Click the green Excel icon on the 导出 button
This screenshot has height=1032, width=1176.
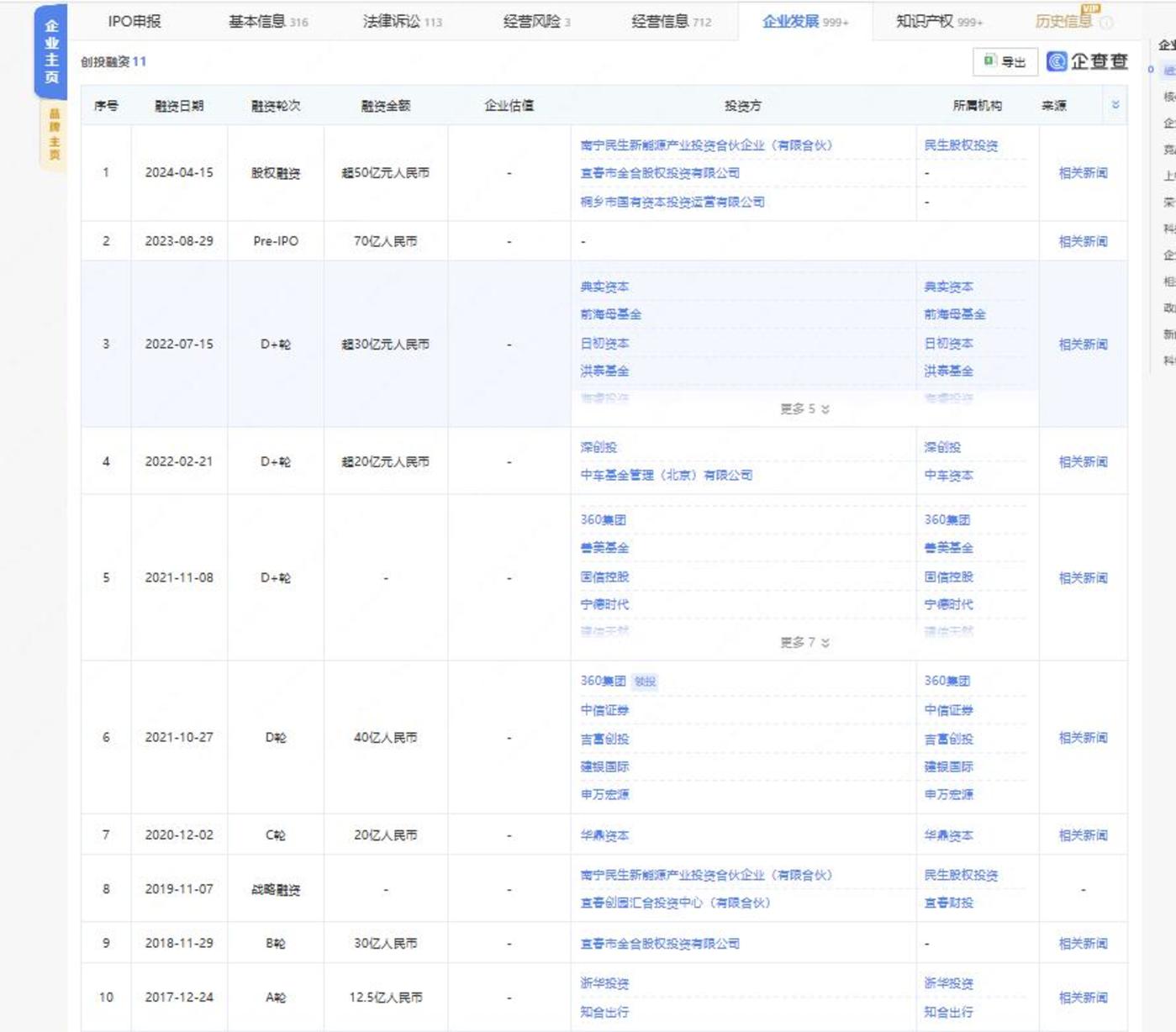point(988,61)
